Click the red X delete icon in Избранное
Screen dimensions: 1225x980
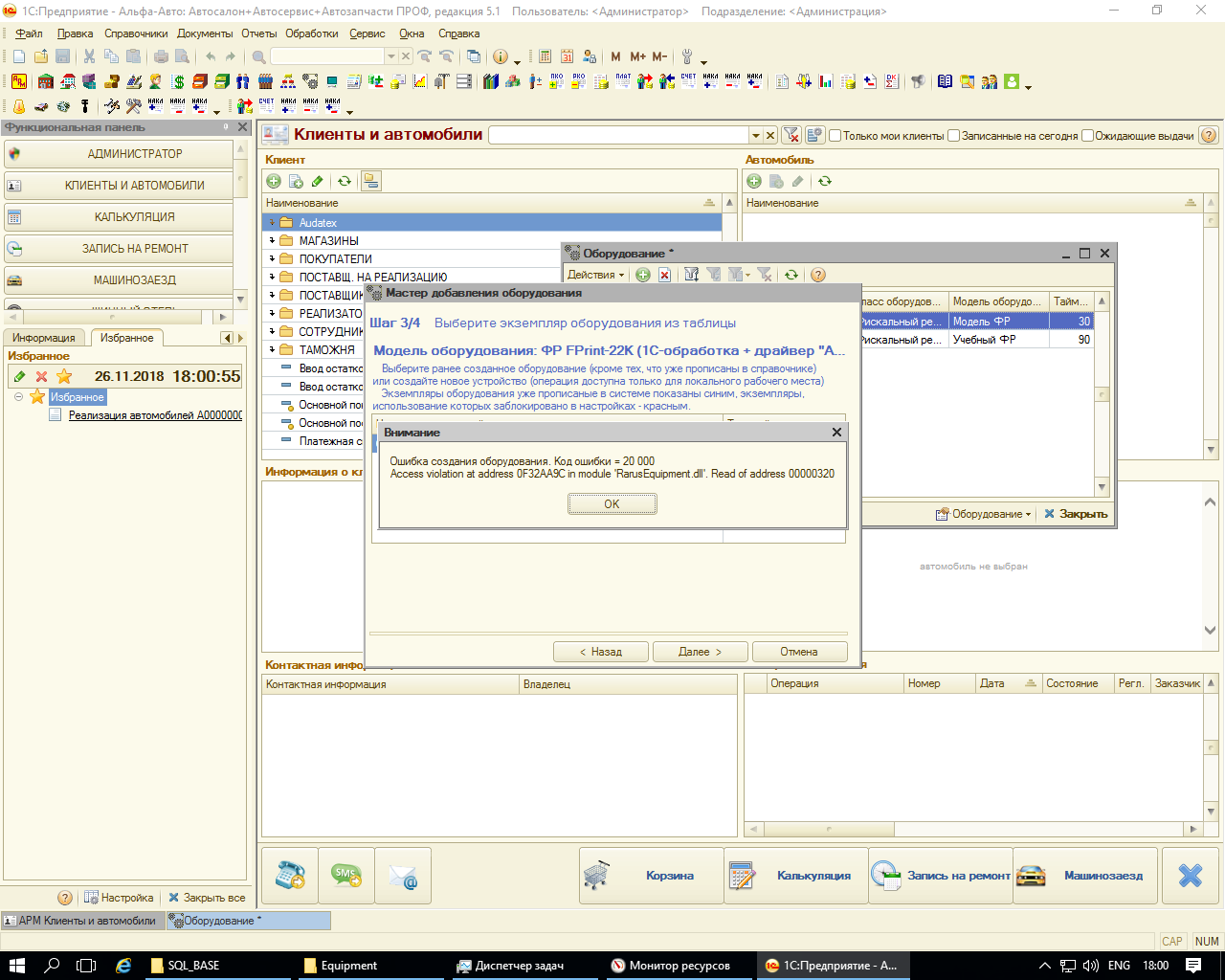[41, 376]
